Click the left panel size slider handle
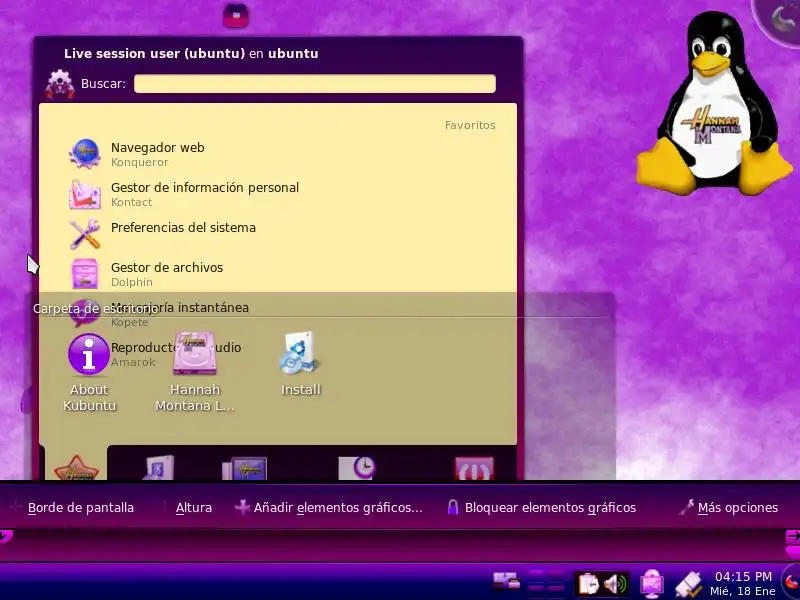This screenshot has width=800, height=600. tap(6, 536)
